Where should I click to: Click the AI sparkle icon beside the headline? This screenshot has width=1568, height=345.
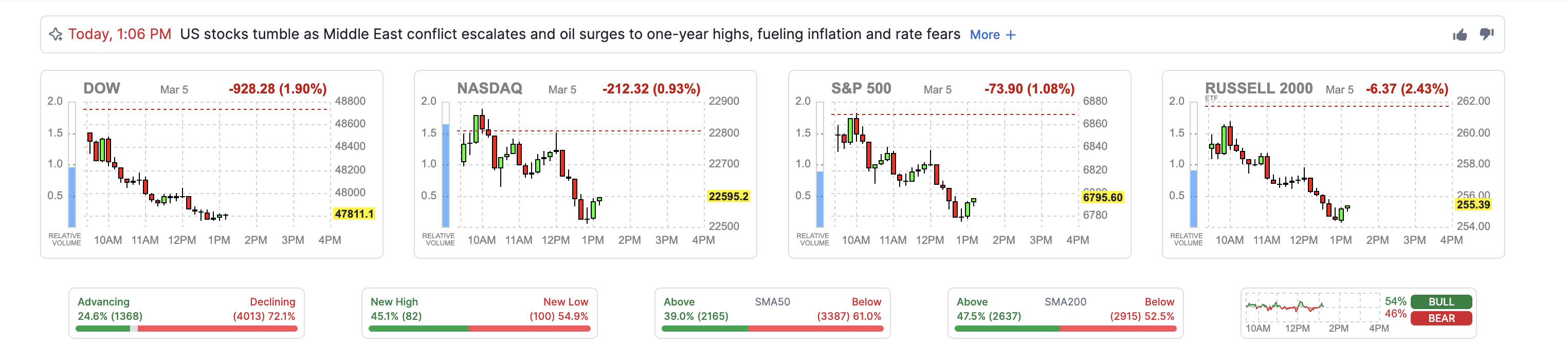tap(56, 34)
